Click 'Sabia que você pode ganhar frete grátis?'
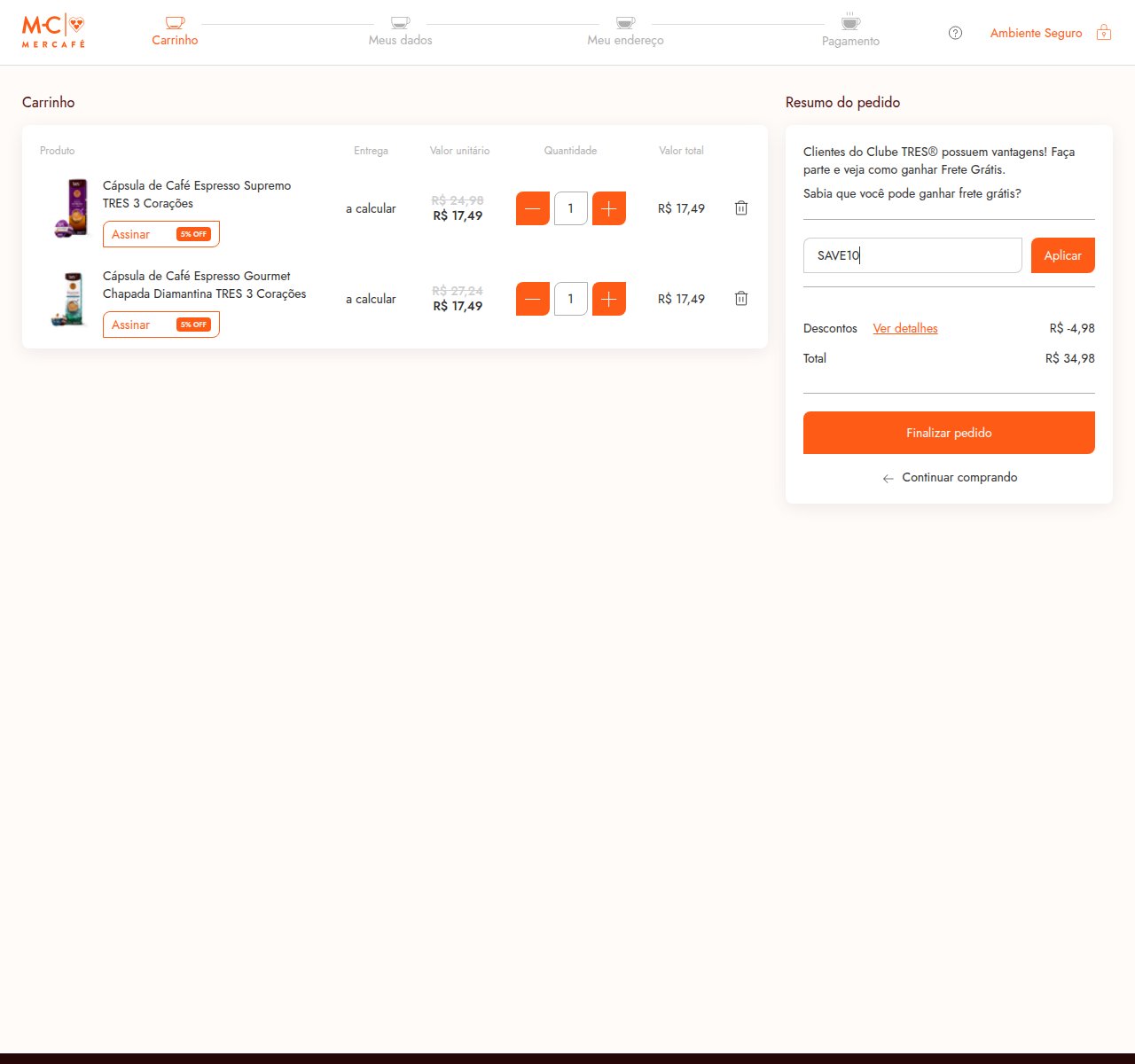Image resolution: width=1135 pixels, height=1064 pixels. point(912,193)
